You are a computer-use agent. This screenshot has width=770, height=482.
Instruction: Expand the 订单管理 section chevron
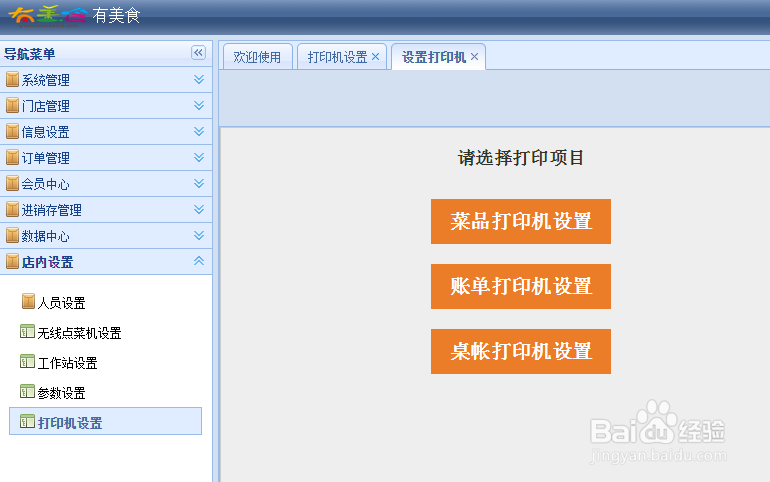tap(199, 158)
